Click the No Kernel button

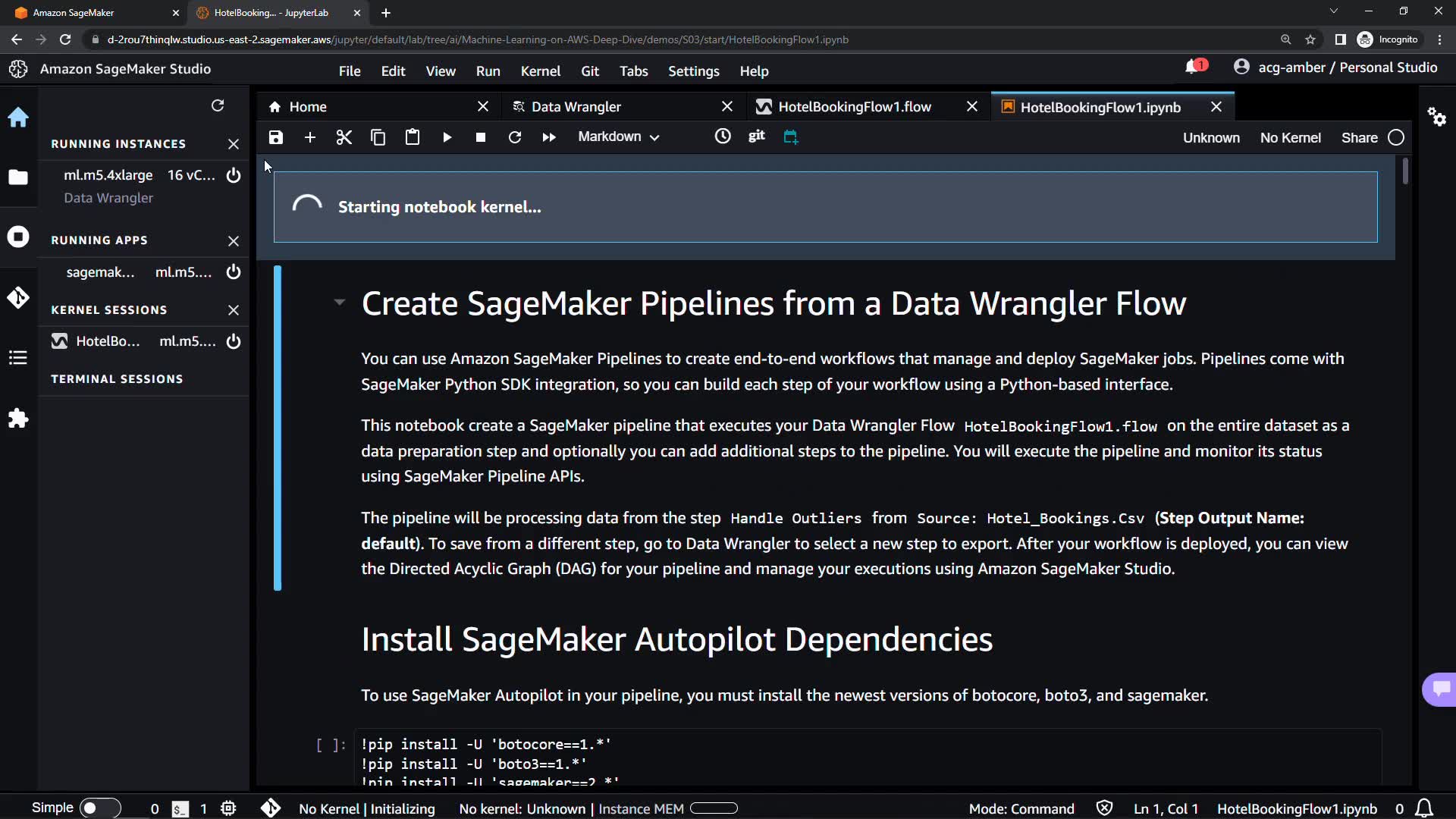click(1290, 138)
